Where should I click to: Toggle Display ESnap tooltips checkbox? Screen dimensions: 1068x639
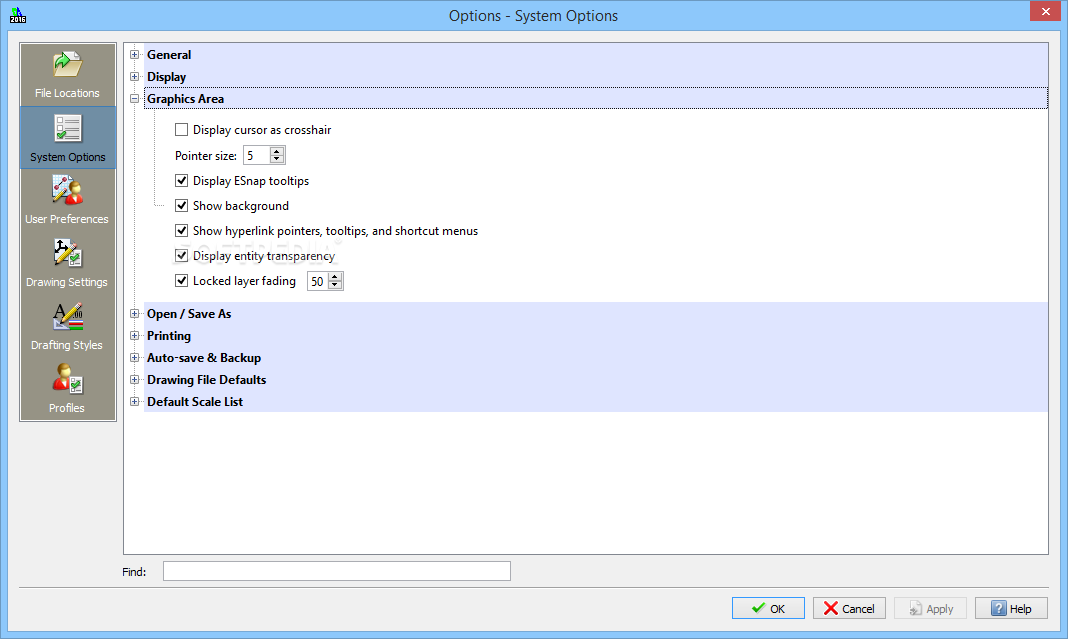click(x=181, y=181)
